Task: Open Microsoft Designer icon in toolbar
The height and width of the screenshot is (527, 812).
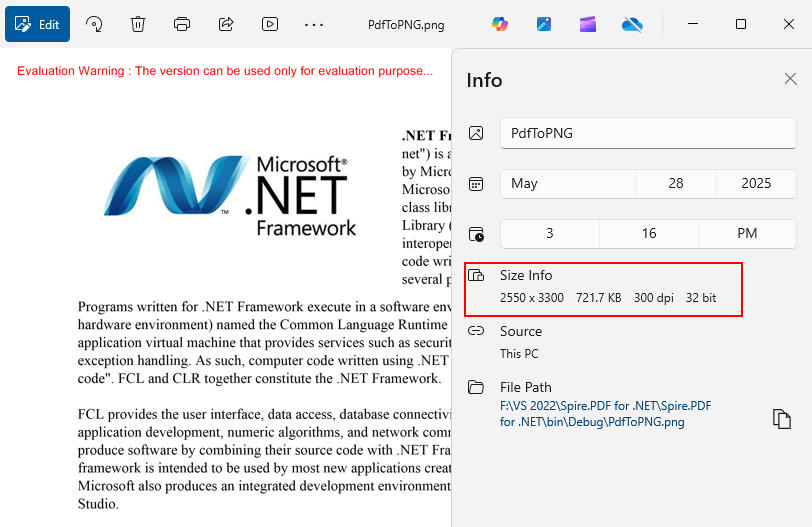Action: click(544, 24)
